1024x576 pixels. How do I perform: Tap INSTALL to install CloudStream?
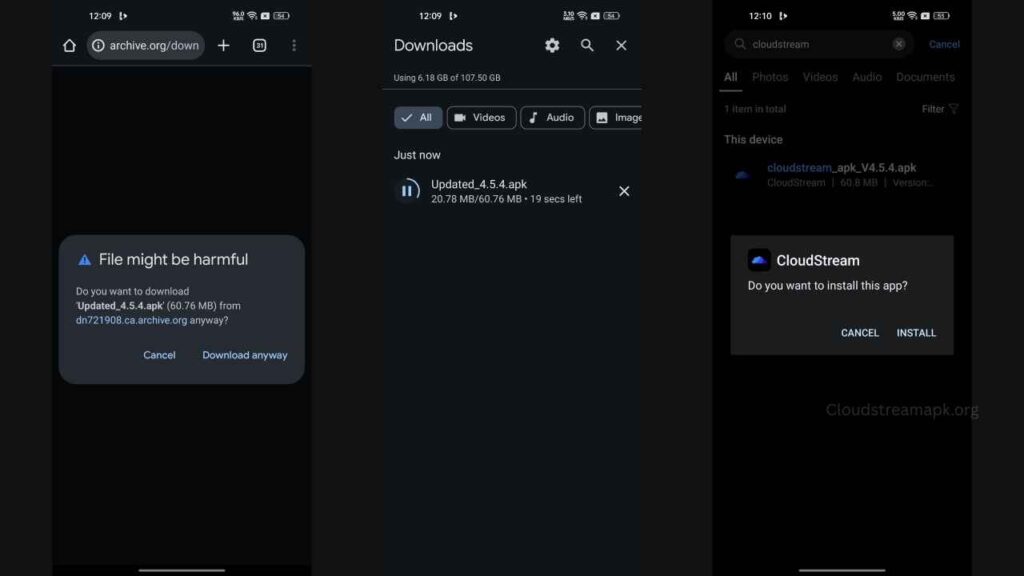click(916, 332)
